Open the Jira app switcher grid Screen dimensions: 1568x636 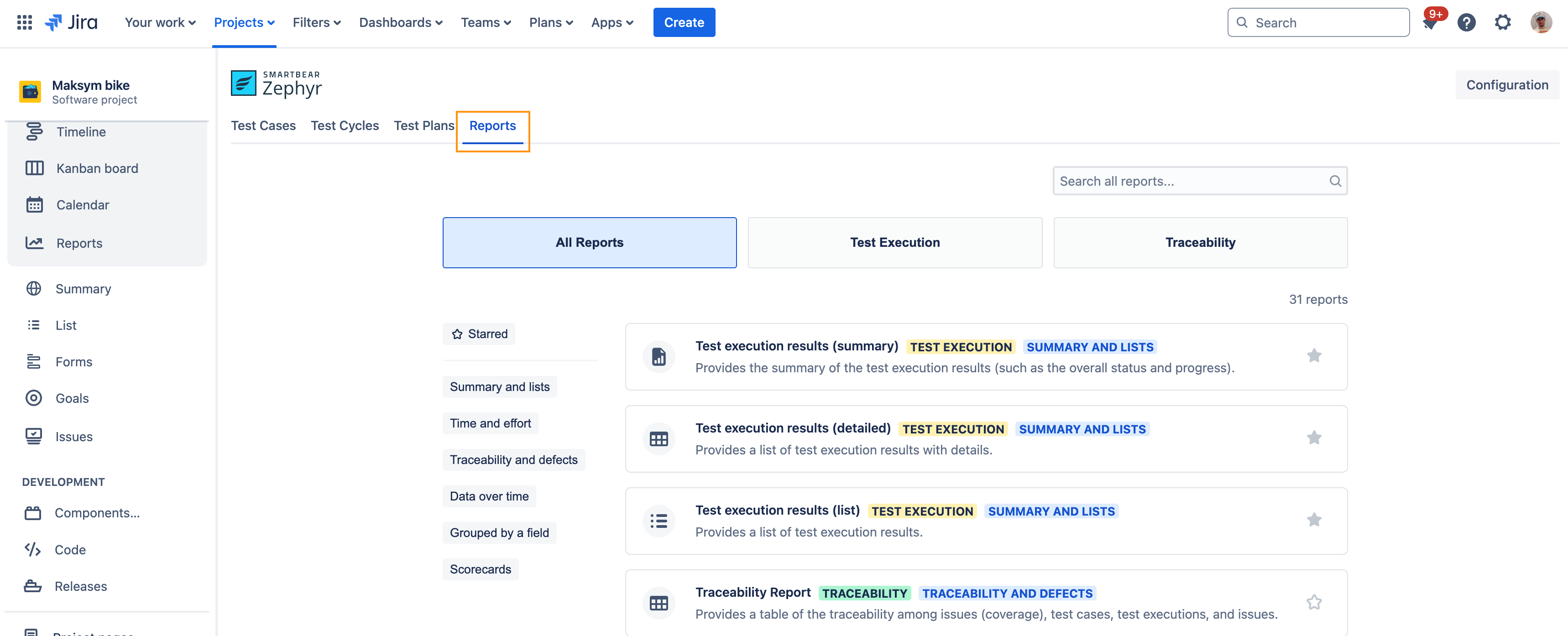click(24, 22)
